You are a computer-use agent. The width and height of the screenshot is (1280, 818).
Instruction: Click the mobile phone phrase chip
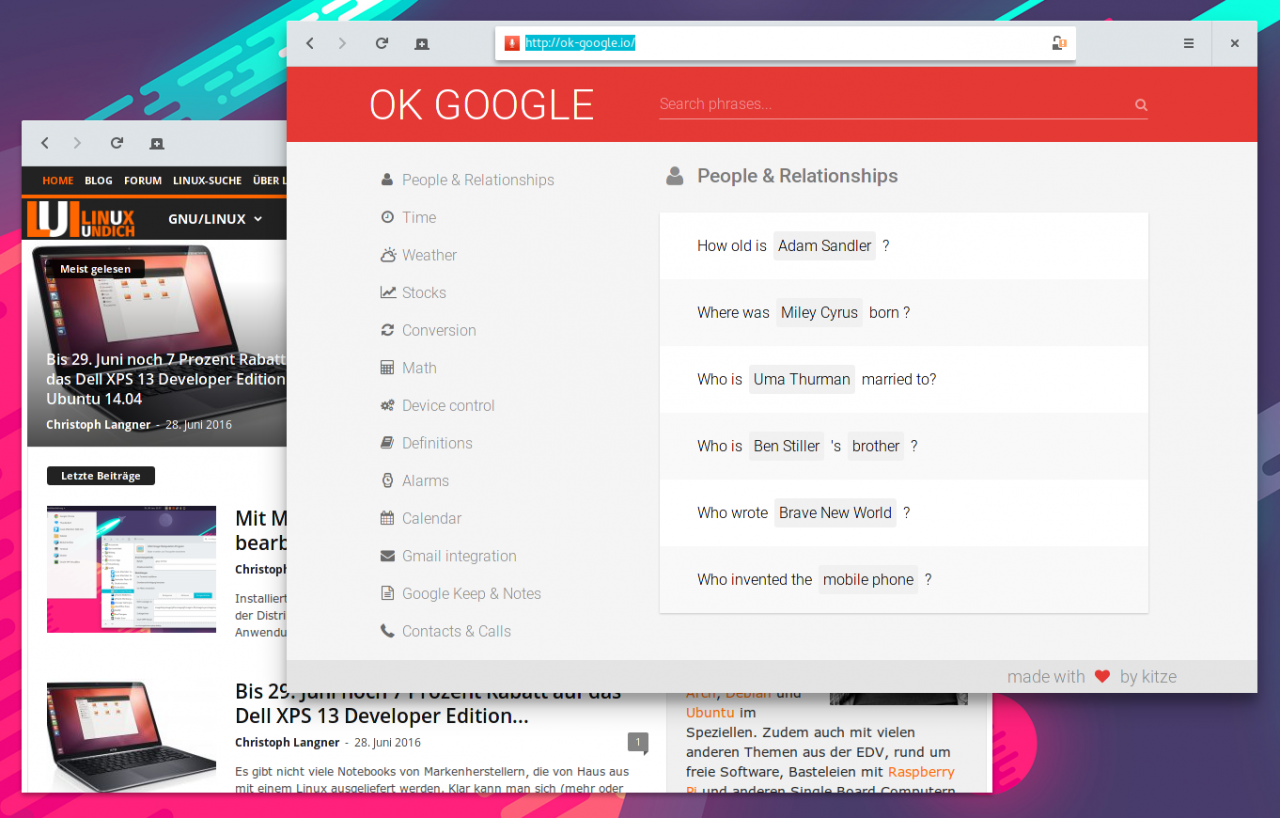[x=868, y=579]
